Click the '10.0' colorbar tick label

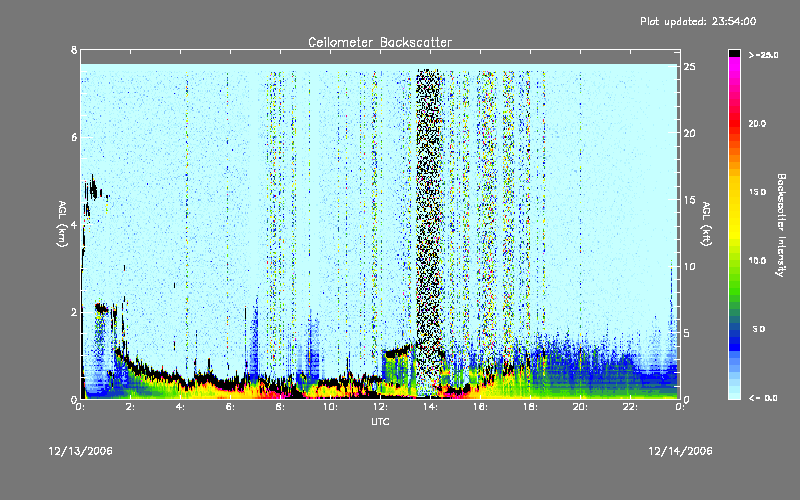coord(757,261)
